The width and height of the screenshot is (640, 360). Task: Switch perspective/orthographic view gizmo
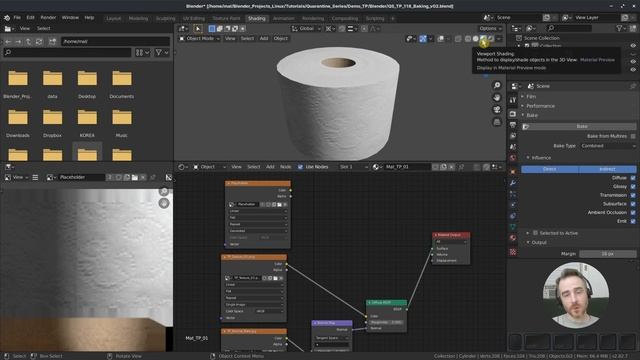497,122
